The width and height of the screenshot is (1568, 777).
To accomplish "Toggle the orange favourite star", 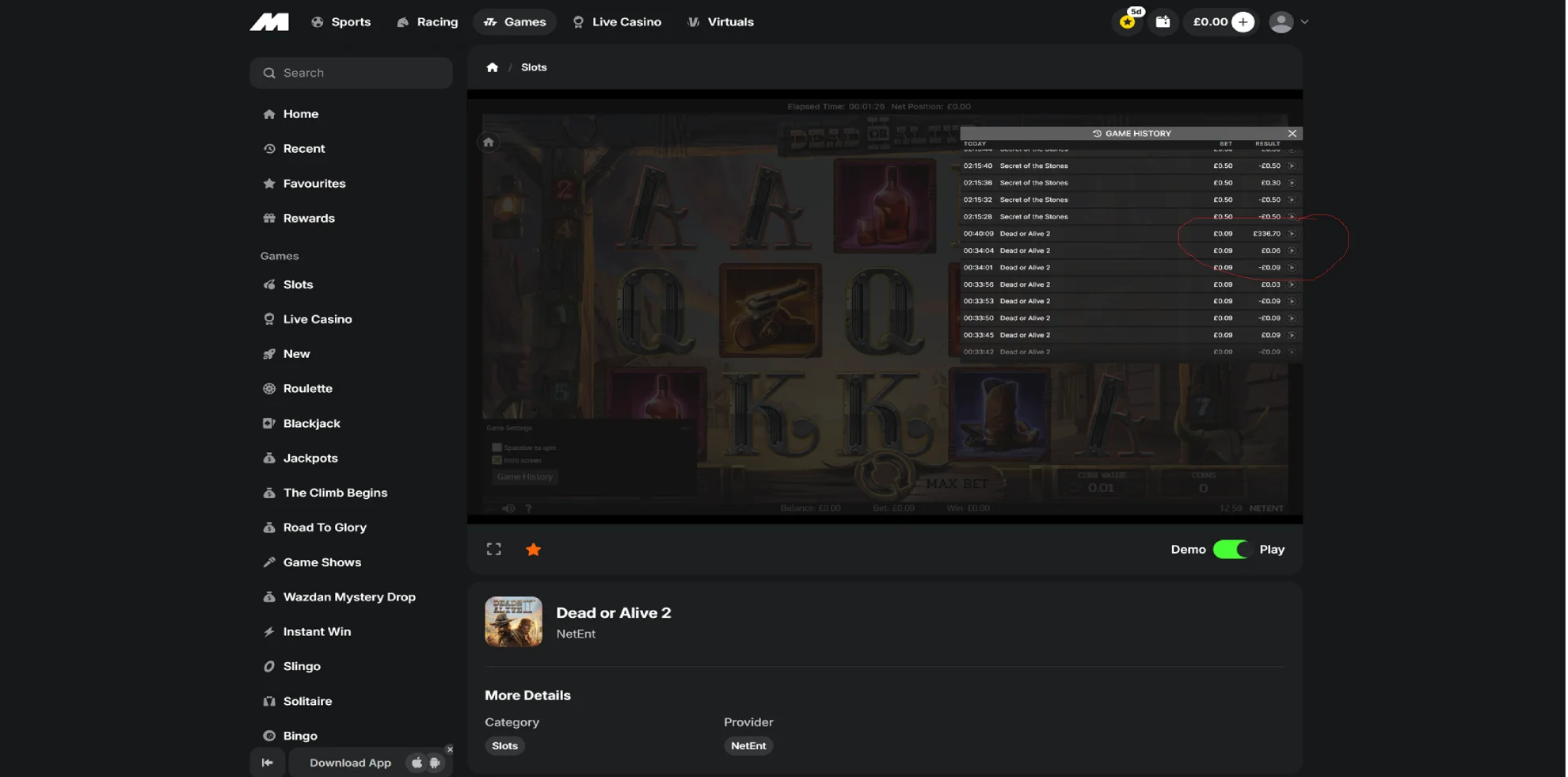I will pos(534,550).
